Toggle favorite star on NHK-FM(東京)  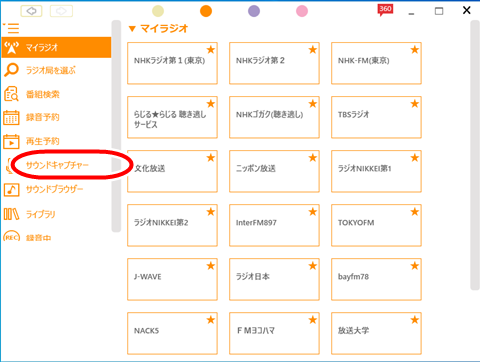click(x=415, y=50)
